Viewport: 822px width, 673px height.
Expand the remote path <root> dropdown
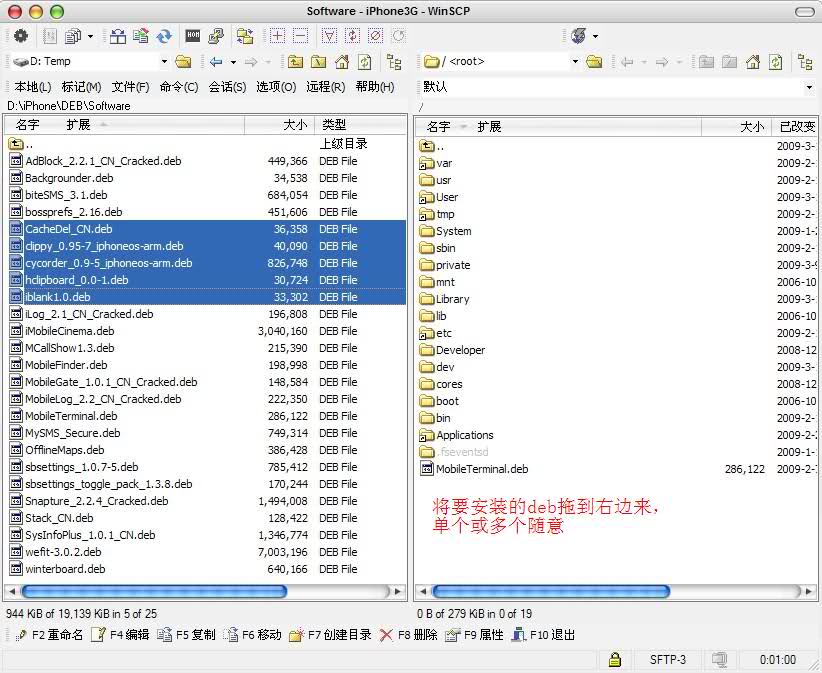[575, 62]
